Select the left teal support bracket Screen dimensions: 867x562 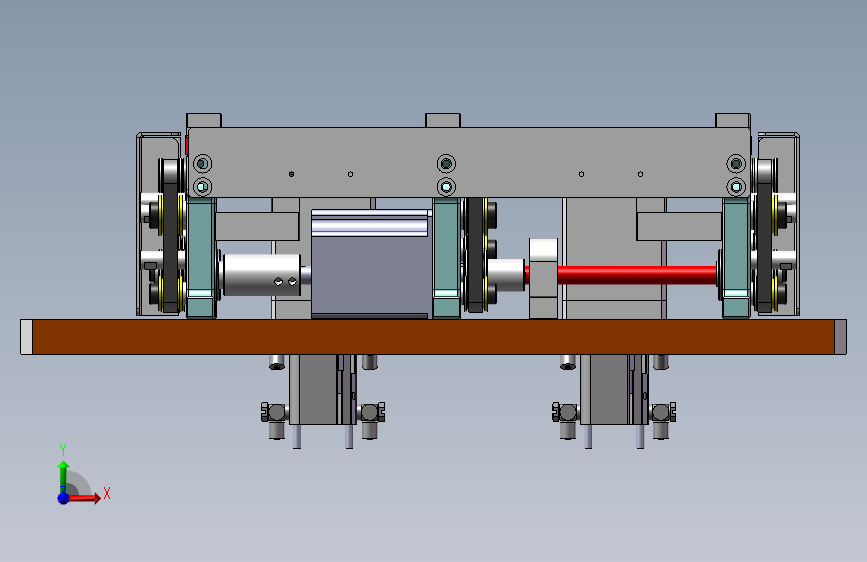click(201, 258)
